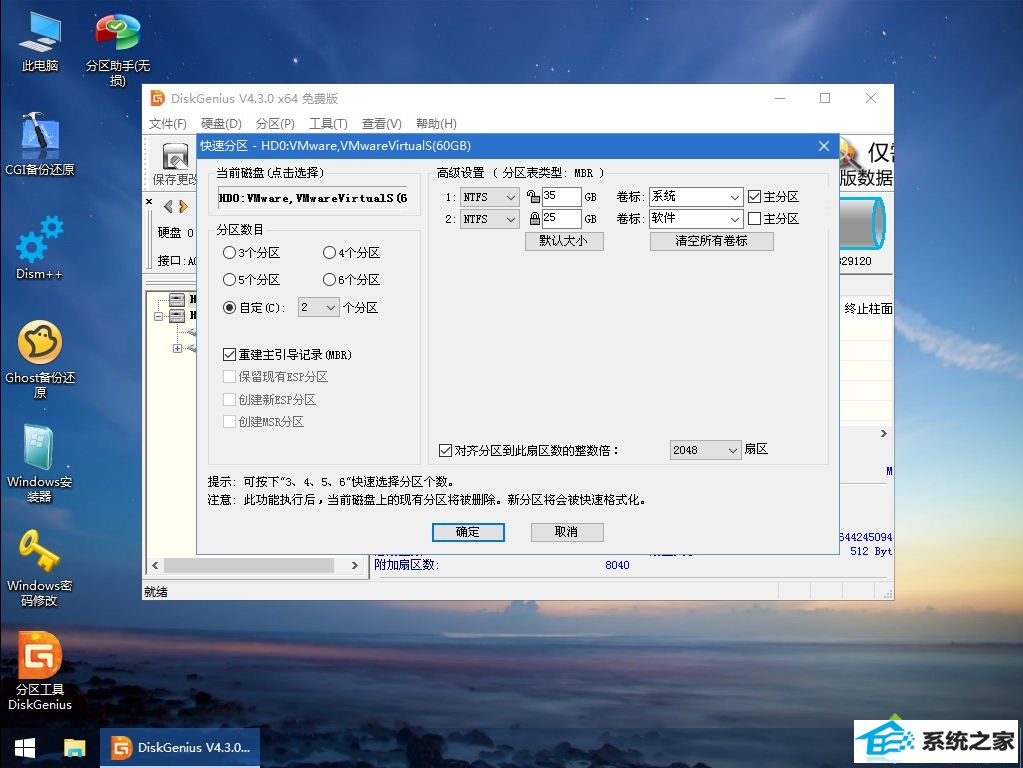1023x768 pixels.
Task: Click the 默认大小 button
Action: [564, 241]
